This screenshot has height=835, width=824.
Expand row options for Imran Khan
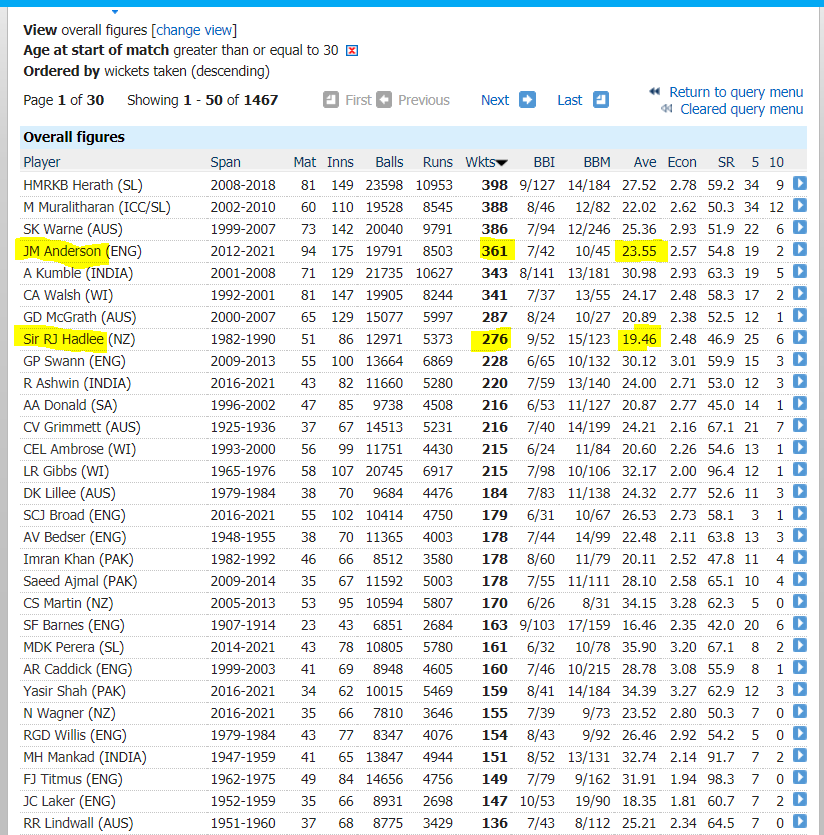pyautogui.click(x=800, y=559)
